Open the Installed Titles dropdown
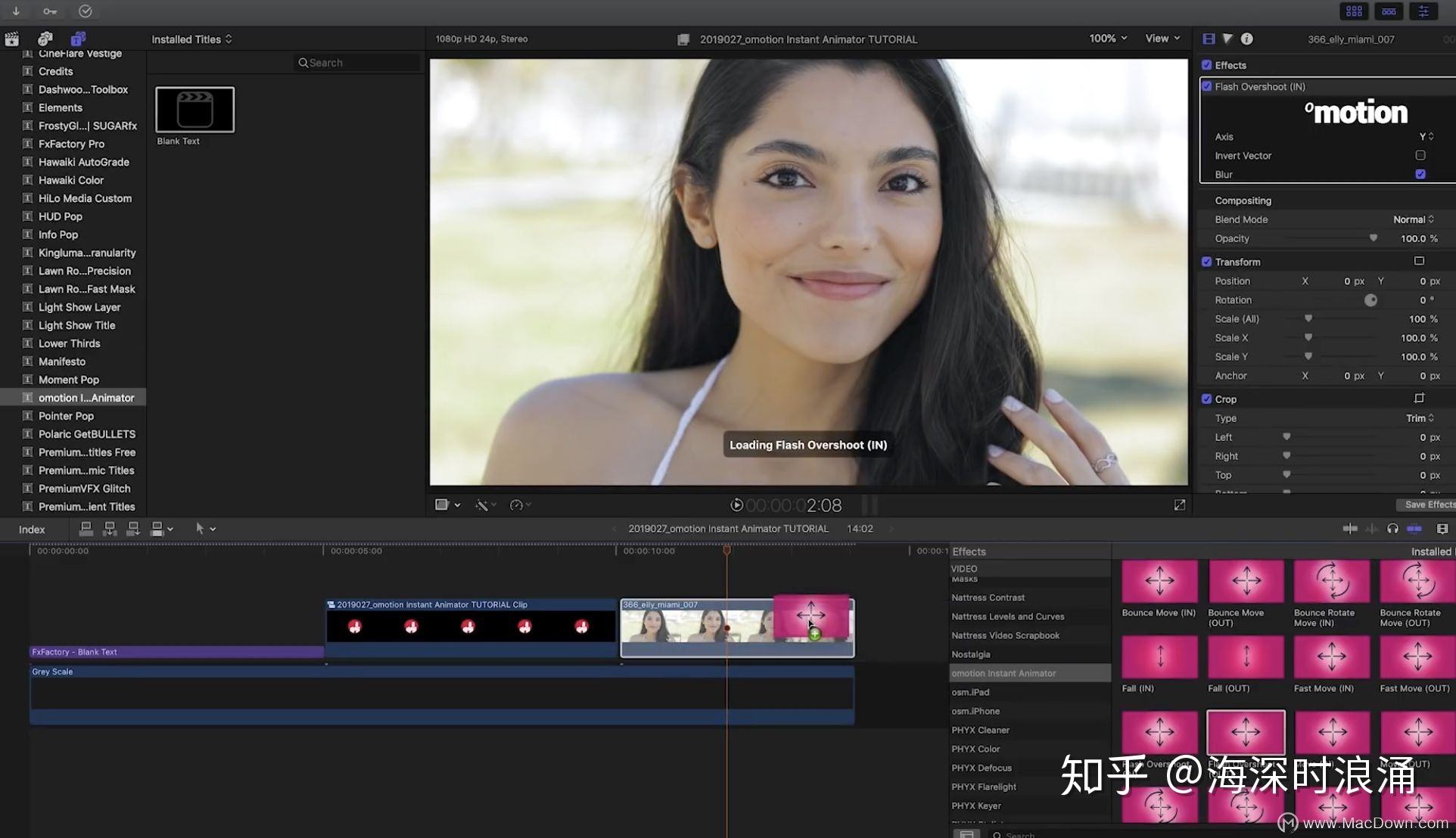Image resolution: width=1456 pixels, height=838 pixels. click(189, 38)
